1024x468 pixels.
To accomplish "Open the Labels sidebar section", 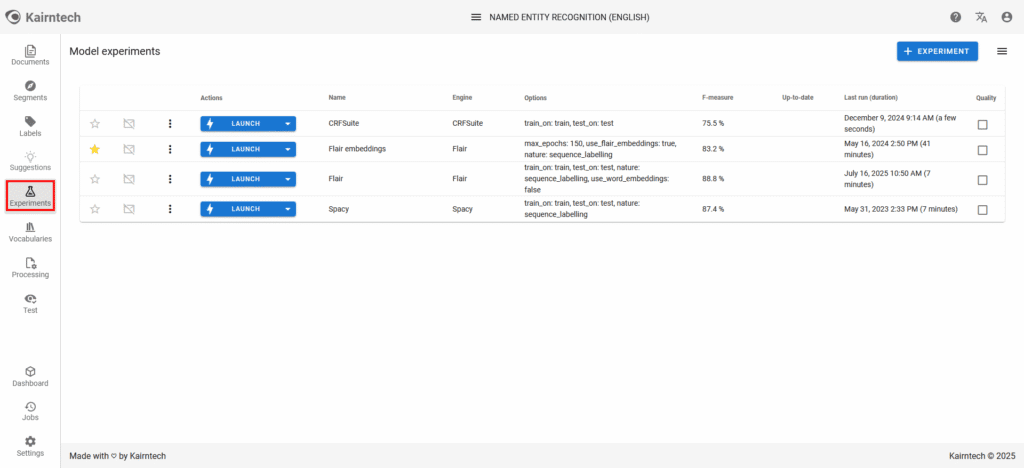I will click(30, 126).
